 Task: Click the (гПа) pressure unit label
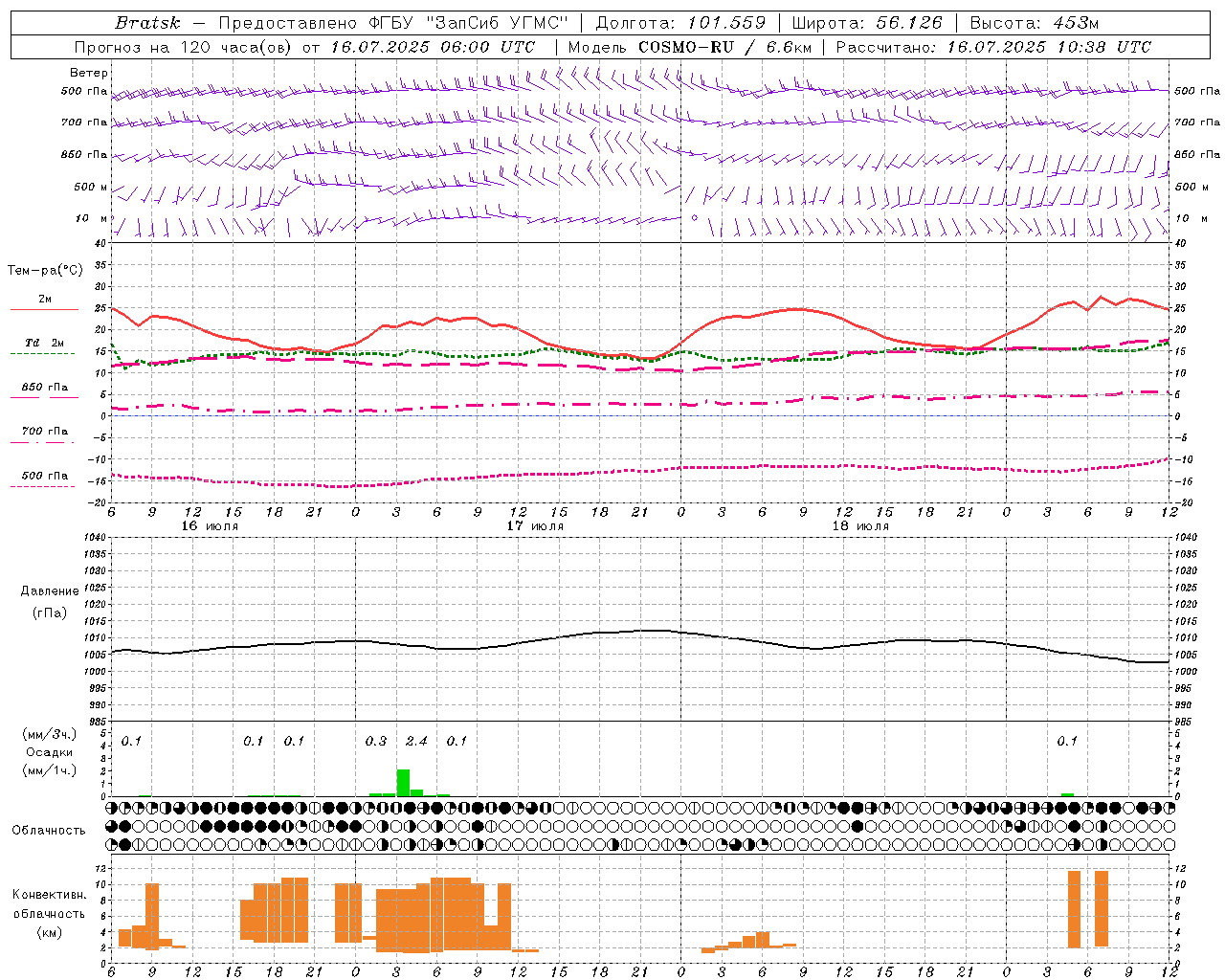coord(50,612)
